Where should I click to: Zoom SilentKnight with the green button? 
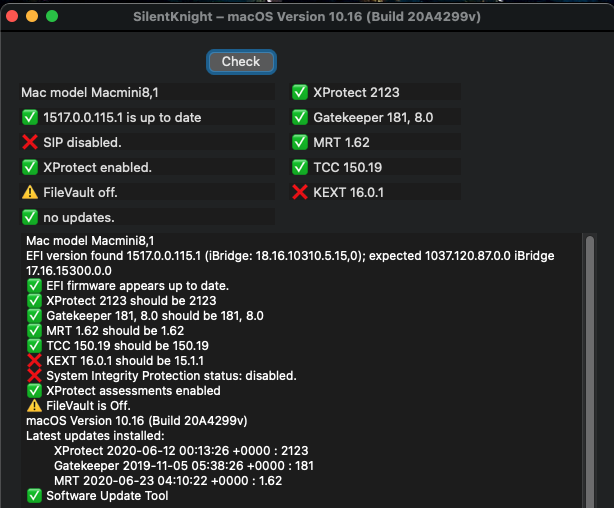click(52, 16)
